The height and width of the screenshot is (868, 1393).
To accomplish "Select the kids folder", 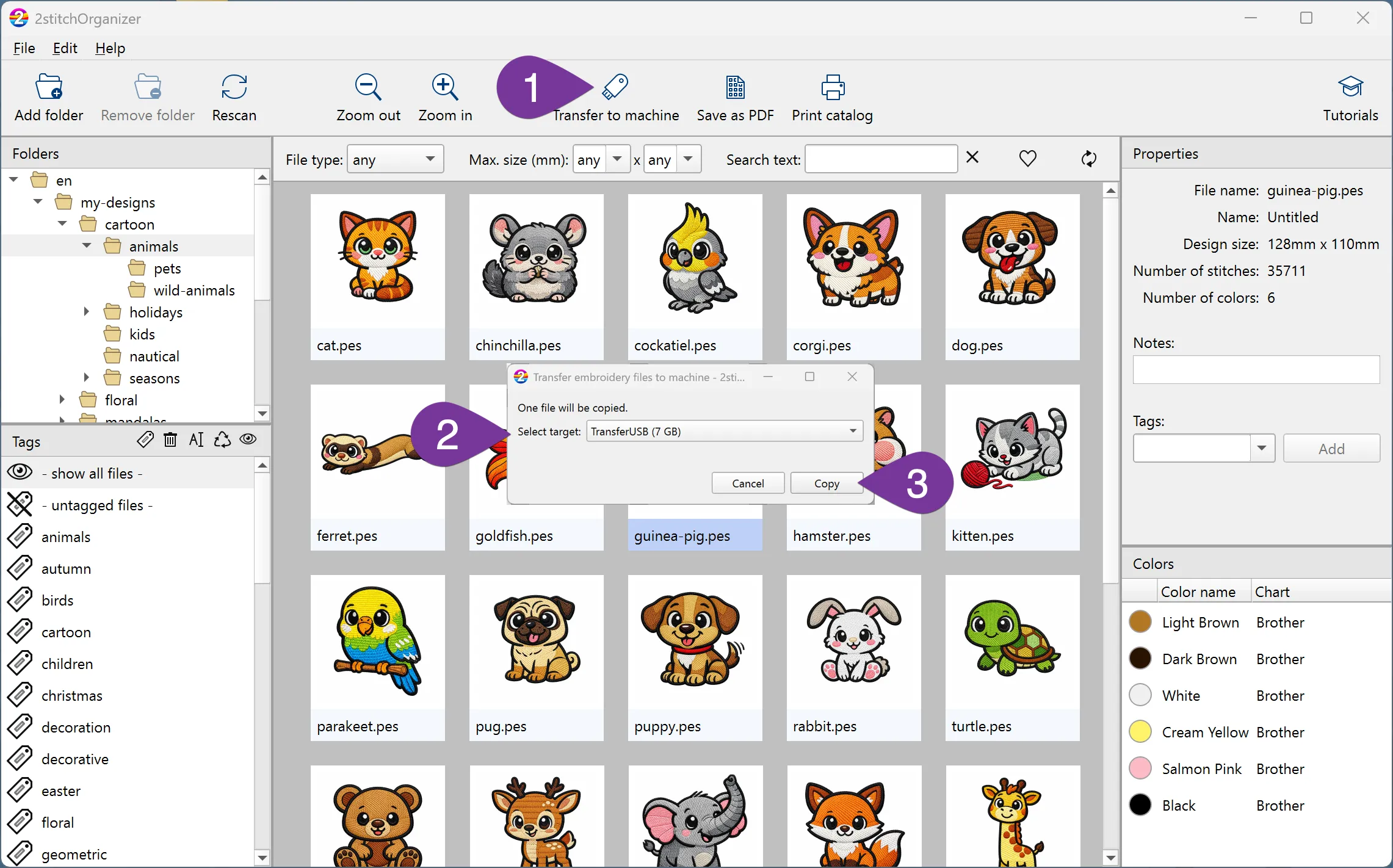I will [x=142, y=334].
